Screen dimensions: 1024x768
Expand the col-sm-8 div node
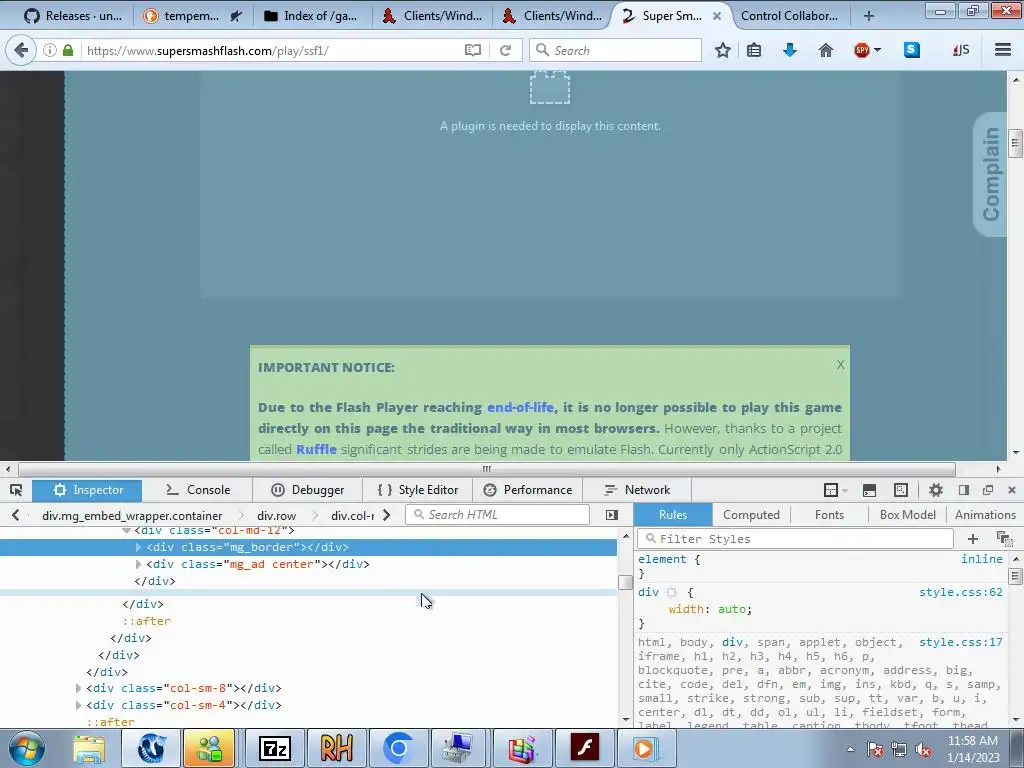[x=78, y=688]
